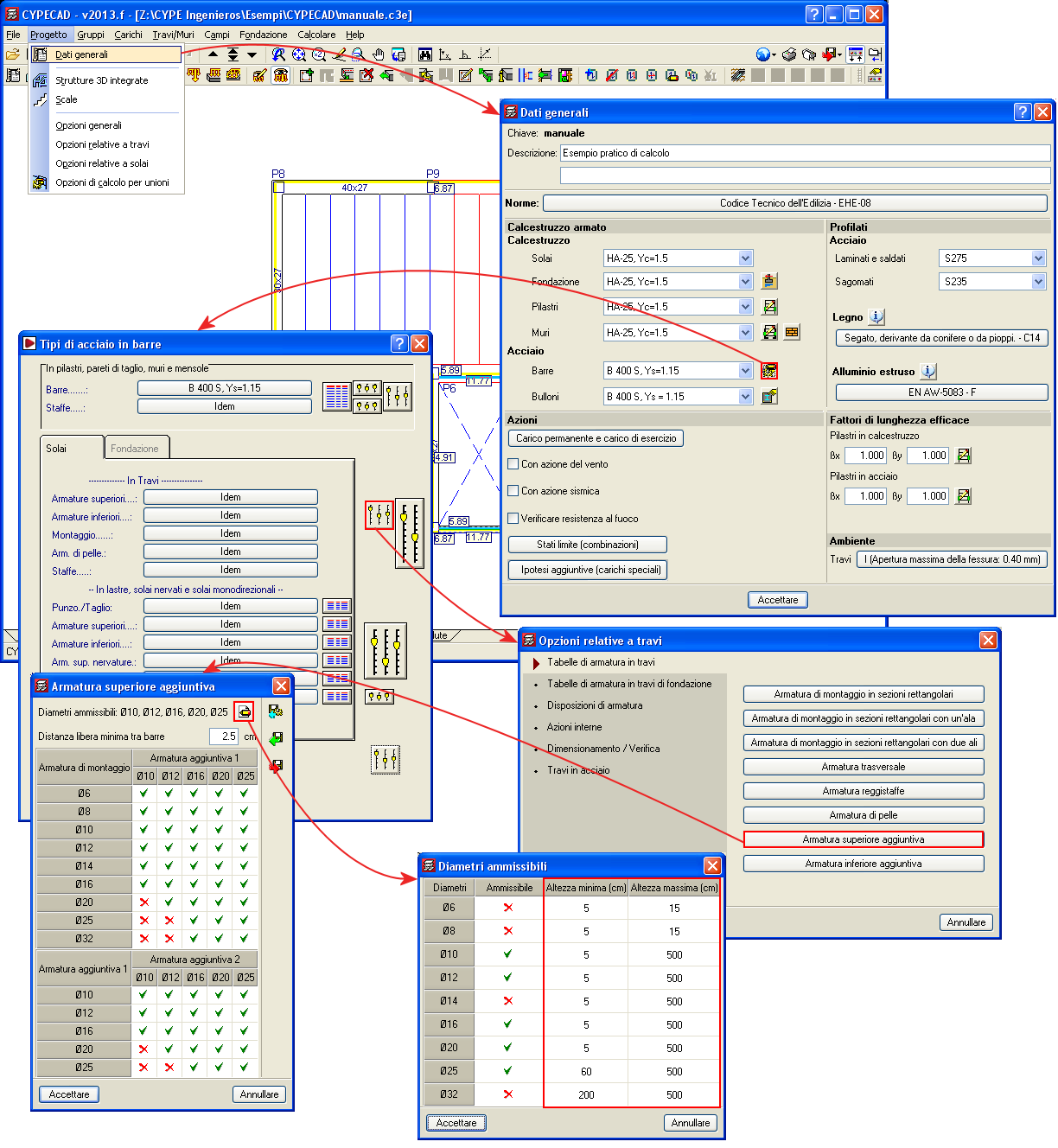
Task: Select Disposizioni di armatura tree item
Action: 595,705
